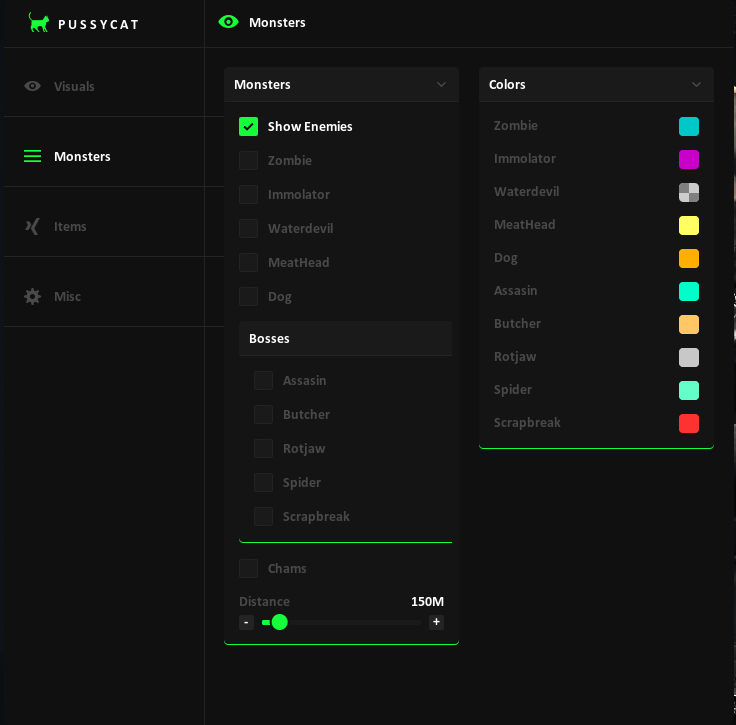Open the Visuals tab in sidebar

tap(74, 86)
